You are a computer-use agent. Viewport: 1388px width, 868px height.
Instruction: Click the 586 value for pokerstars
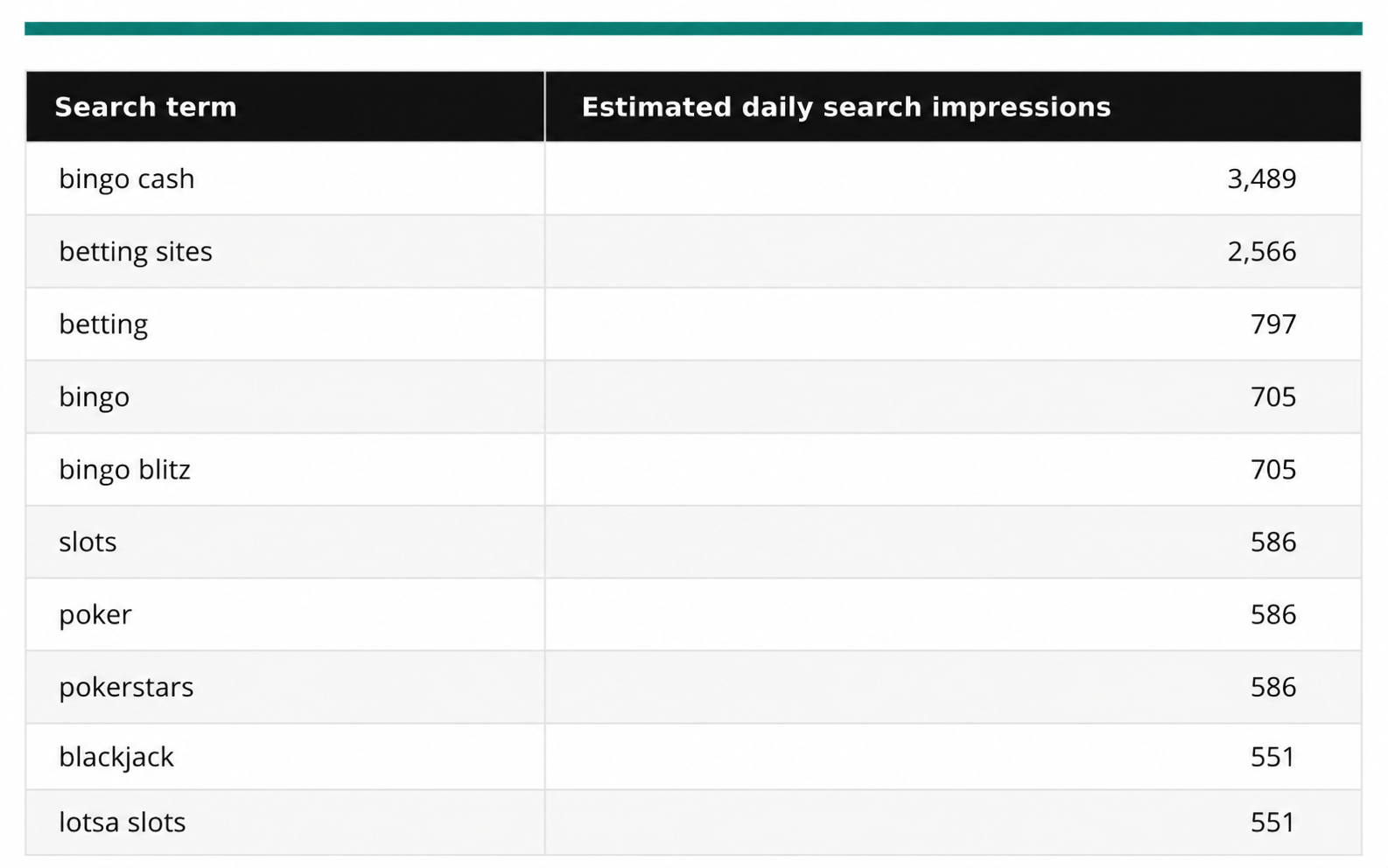tap(1273, 687)
